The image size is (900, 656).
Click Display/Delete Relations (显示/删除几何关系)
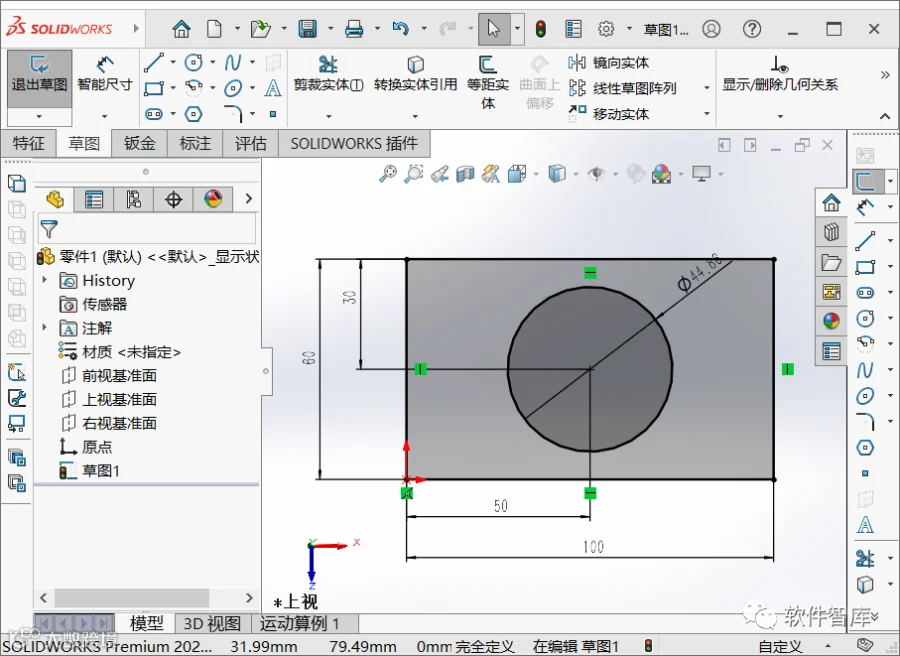779,75
